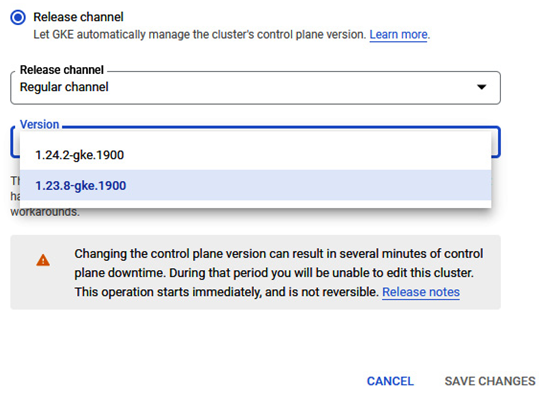
Task: Click the Release channel dropdown arrow
Action: coord(482,87)
